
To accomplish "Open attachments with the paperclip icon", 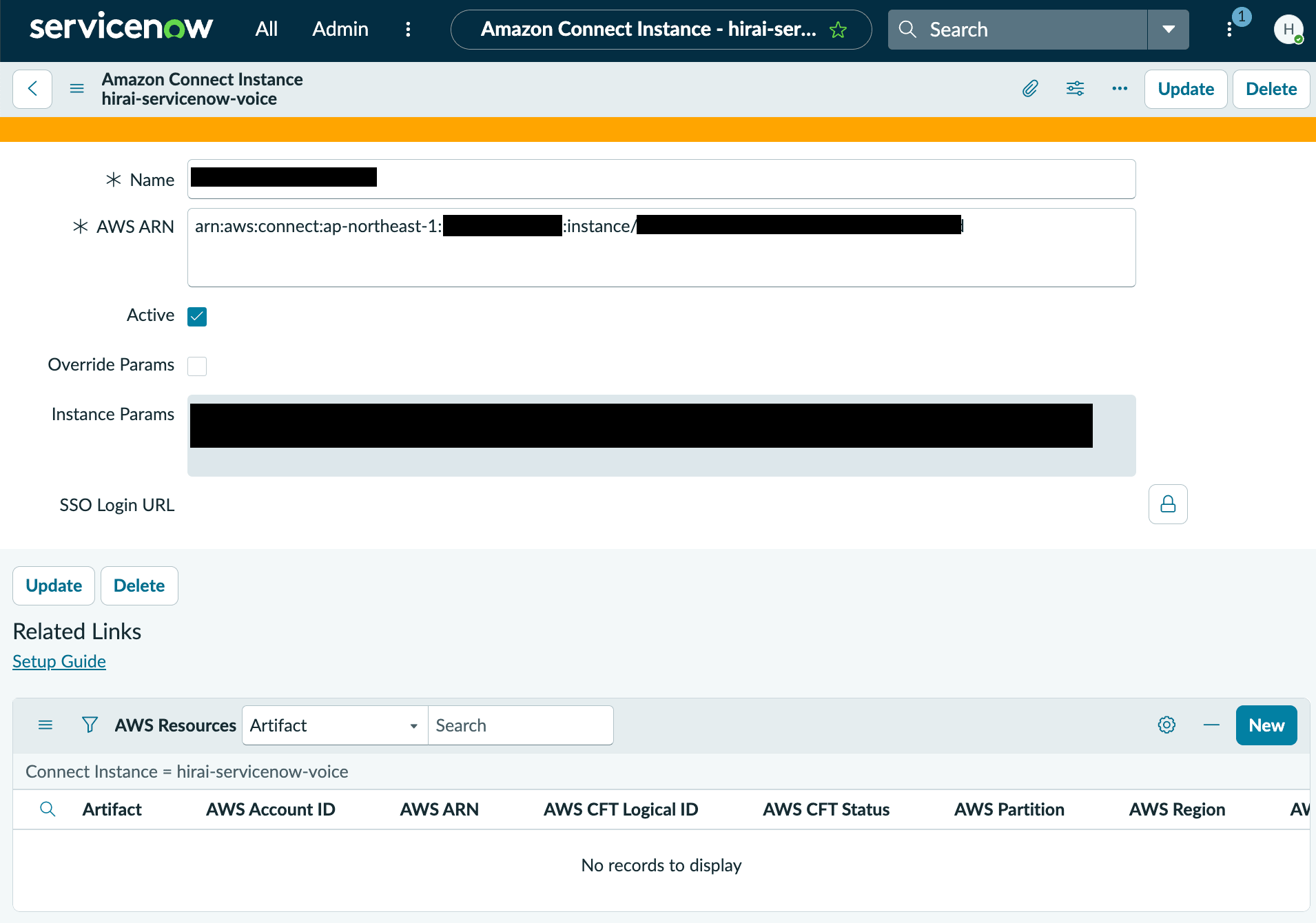I will [x=1029, y=89].
